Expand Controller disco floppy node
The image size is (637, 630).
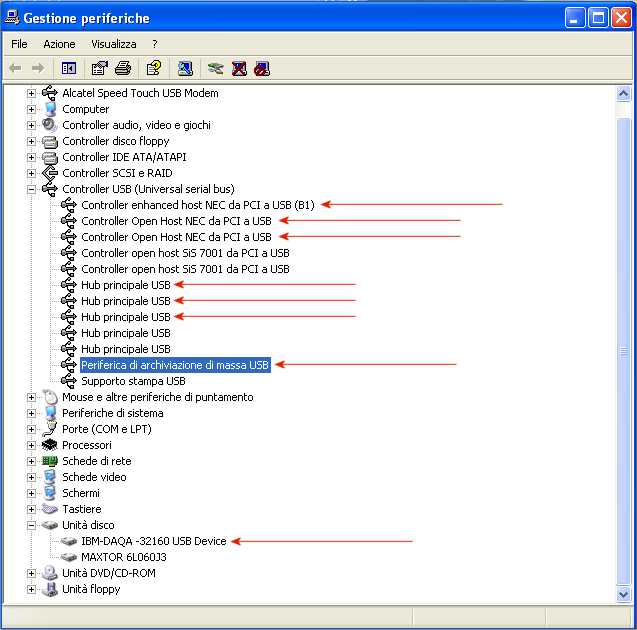tap(31, 141)
